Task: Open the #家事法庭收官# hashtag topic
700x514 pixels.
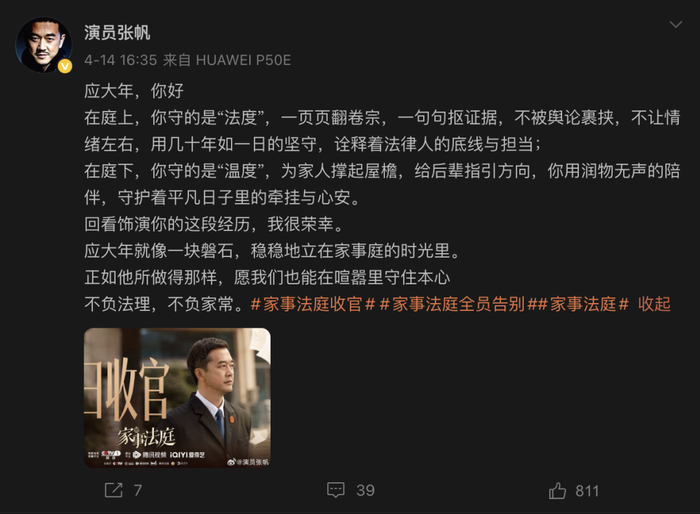Action: [312, 304]
